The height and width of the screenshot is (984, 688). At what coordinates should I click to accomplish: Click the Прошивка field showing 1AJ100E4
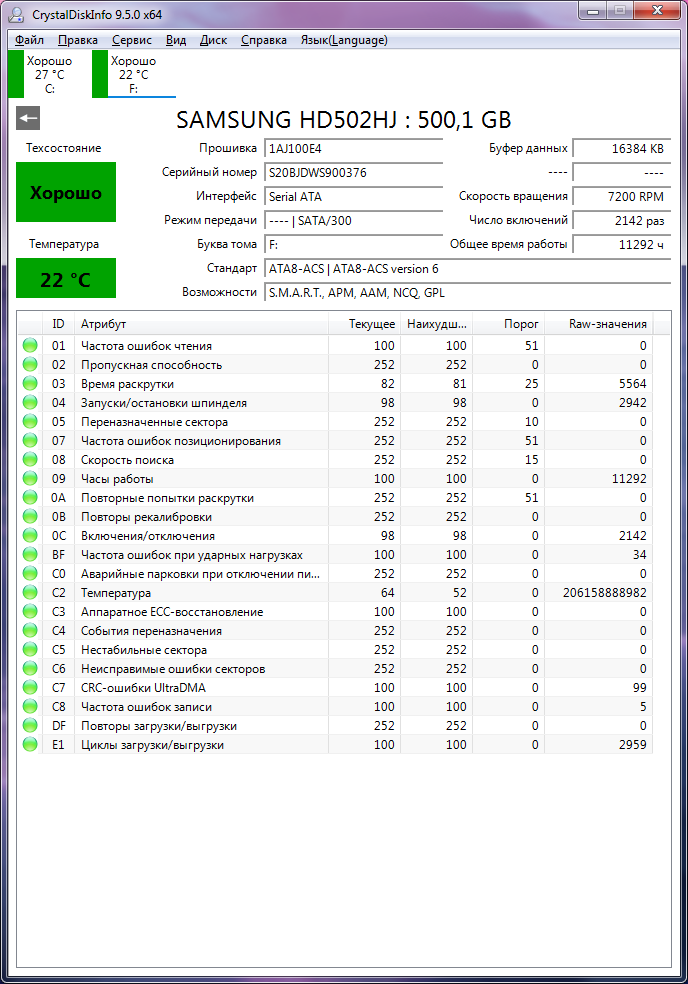pos(353,148)
